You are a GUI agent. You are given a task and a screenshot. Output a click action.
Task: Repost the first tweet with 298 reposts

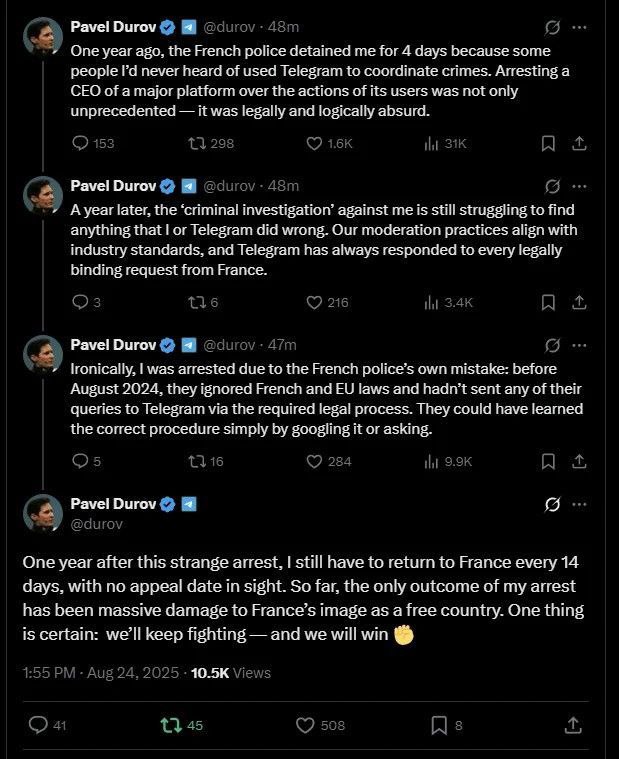pyautogui.click(x=196, y=143)
